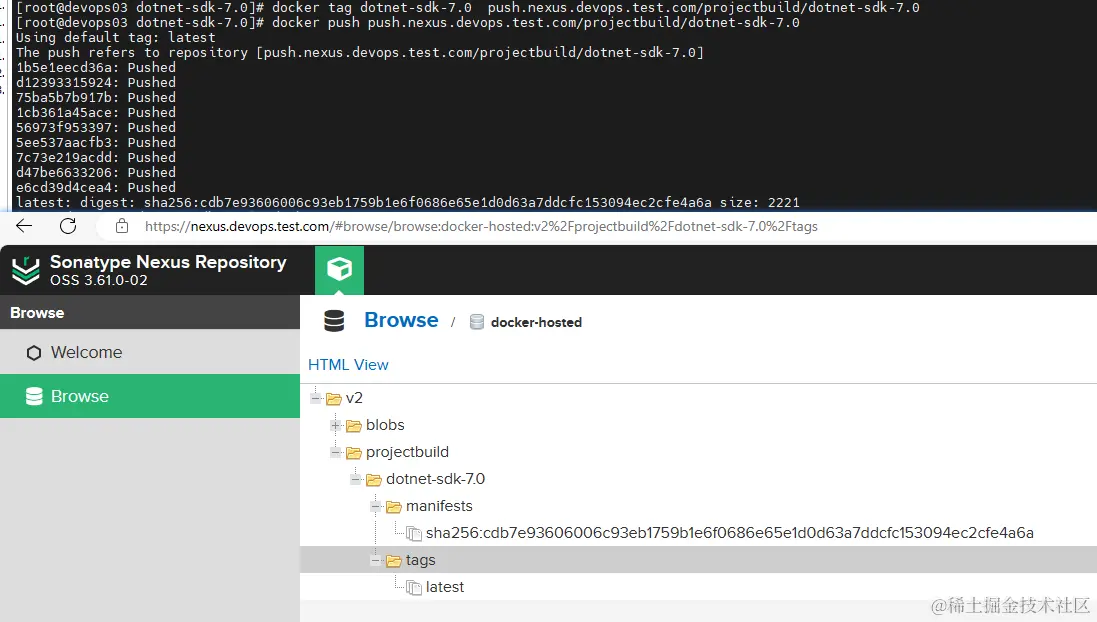This screenshot has height=622, width=1097.
Task: Click the browser refresh icon
Action: (x=67, y=226)
